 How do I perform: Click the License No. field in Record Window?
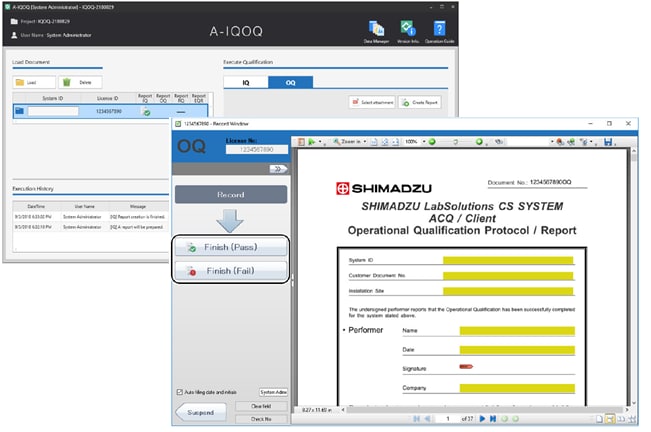257,149
